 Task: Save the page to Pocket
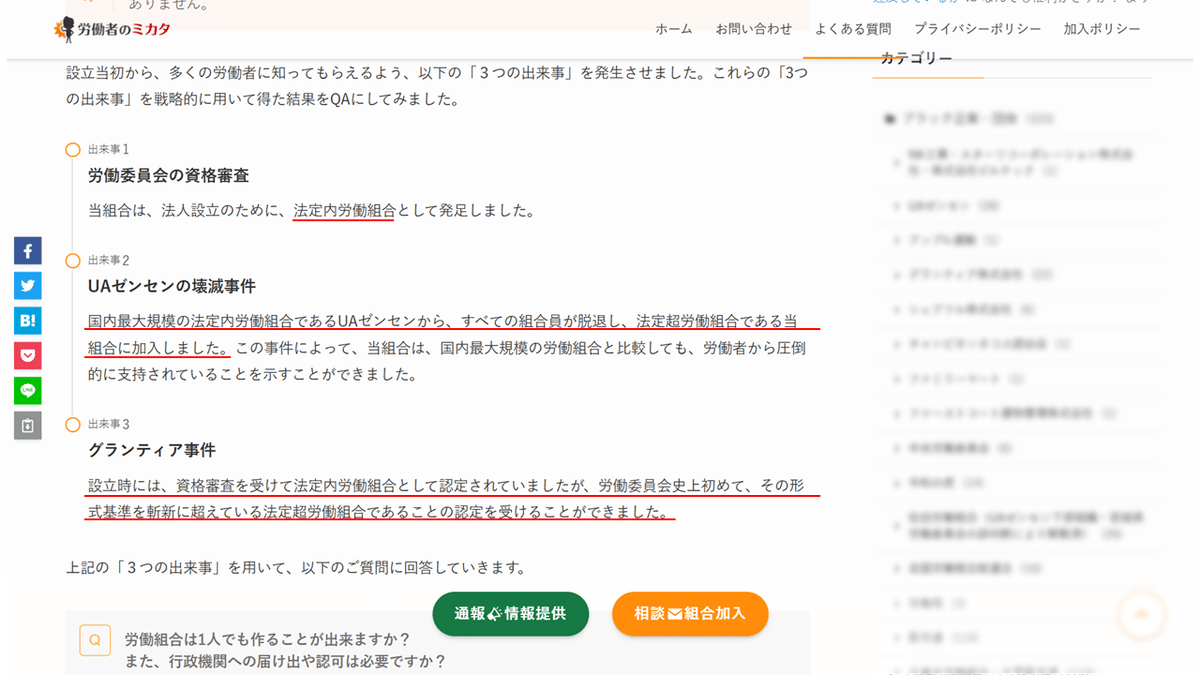point(28,356)
